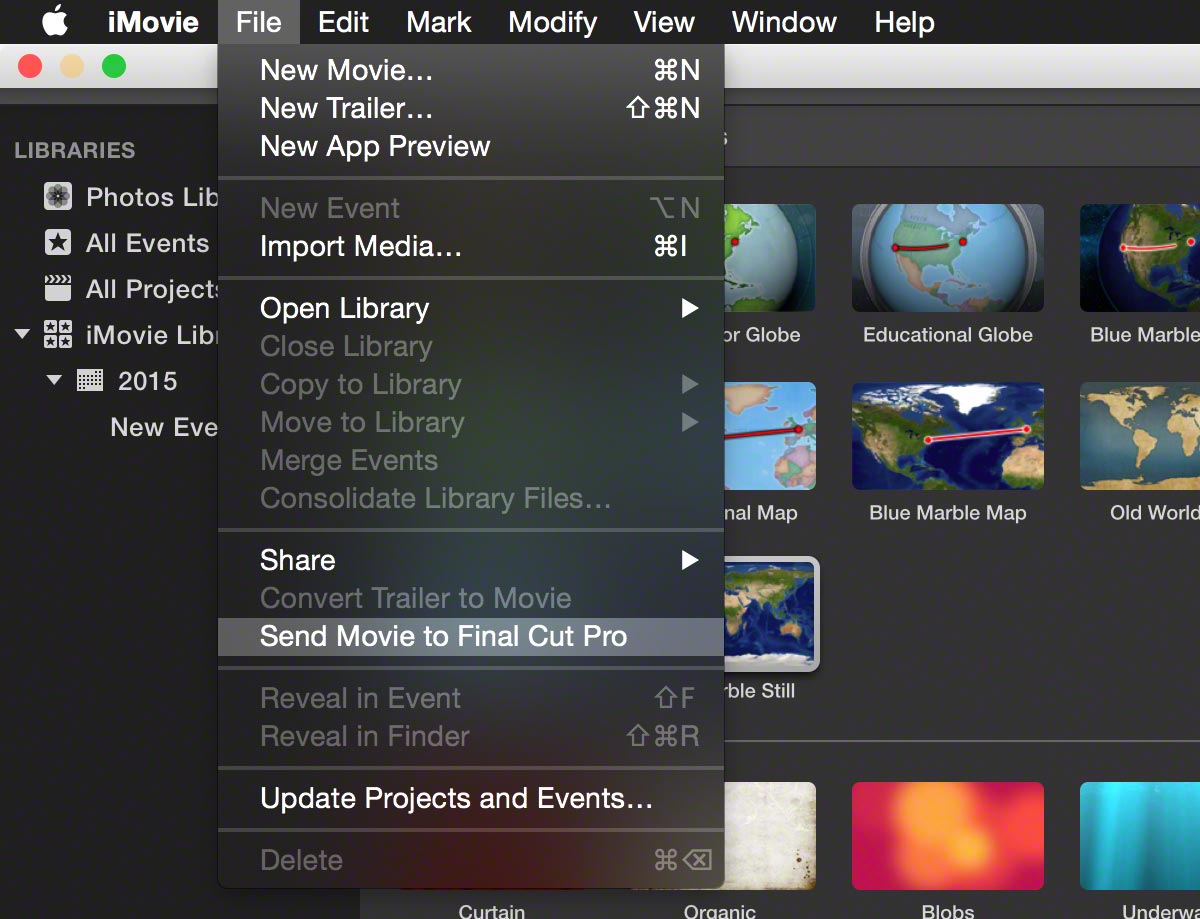Open the Modify menu
Image resolution: width=1200 pixels, height=919 pixels.
tap(552, 22)
